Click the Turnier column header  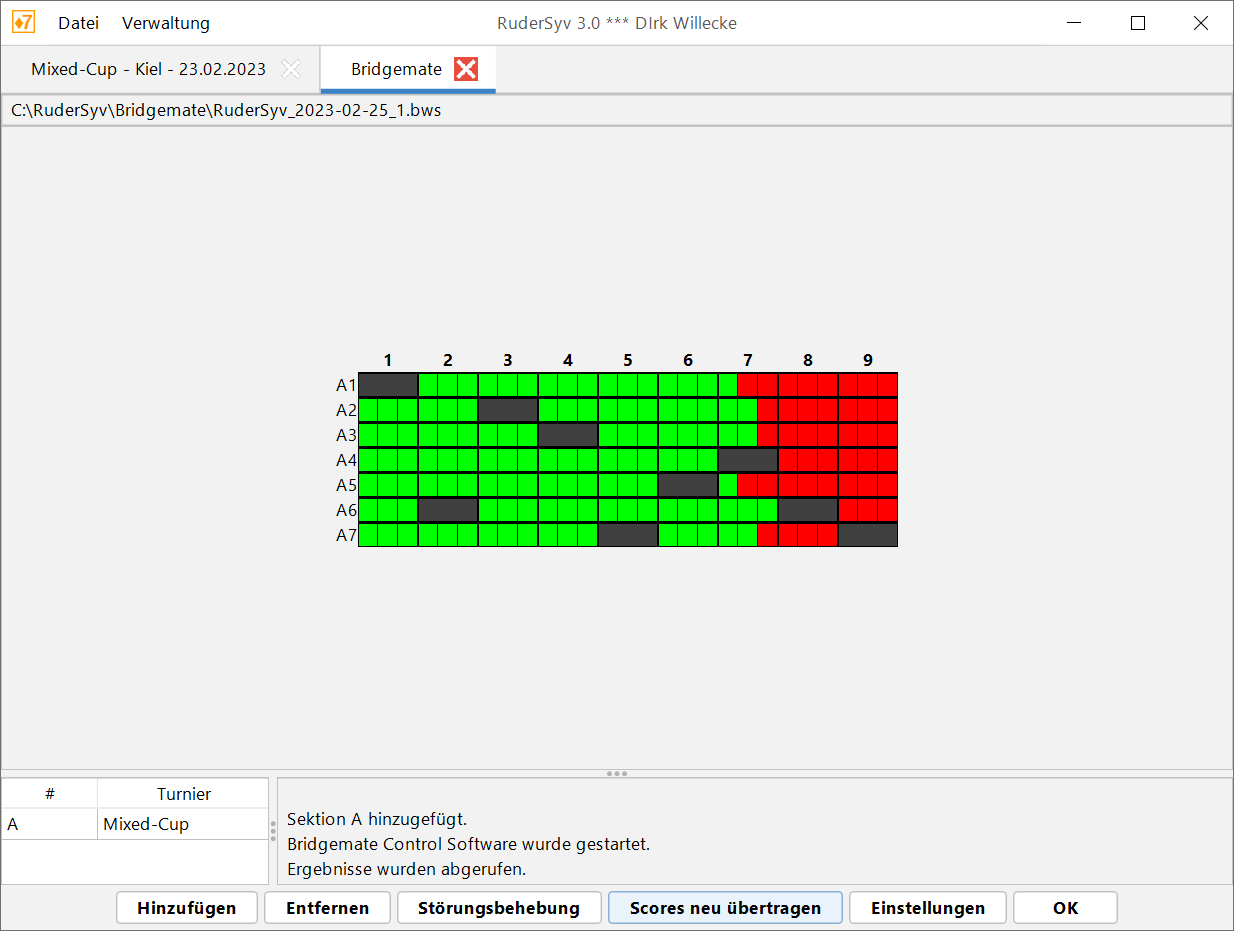coord(183,794)
